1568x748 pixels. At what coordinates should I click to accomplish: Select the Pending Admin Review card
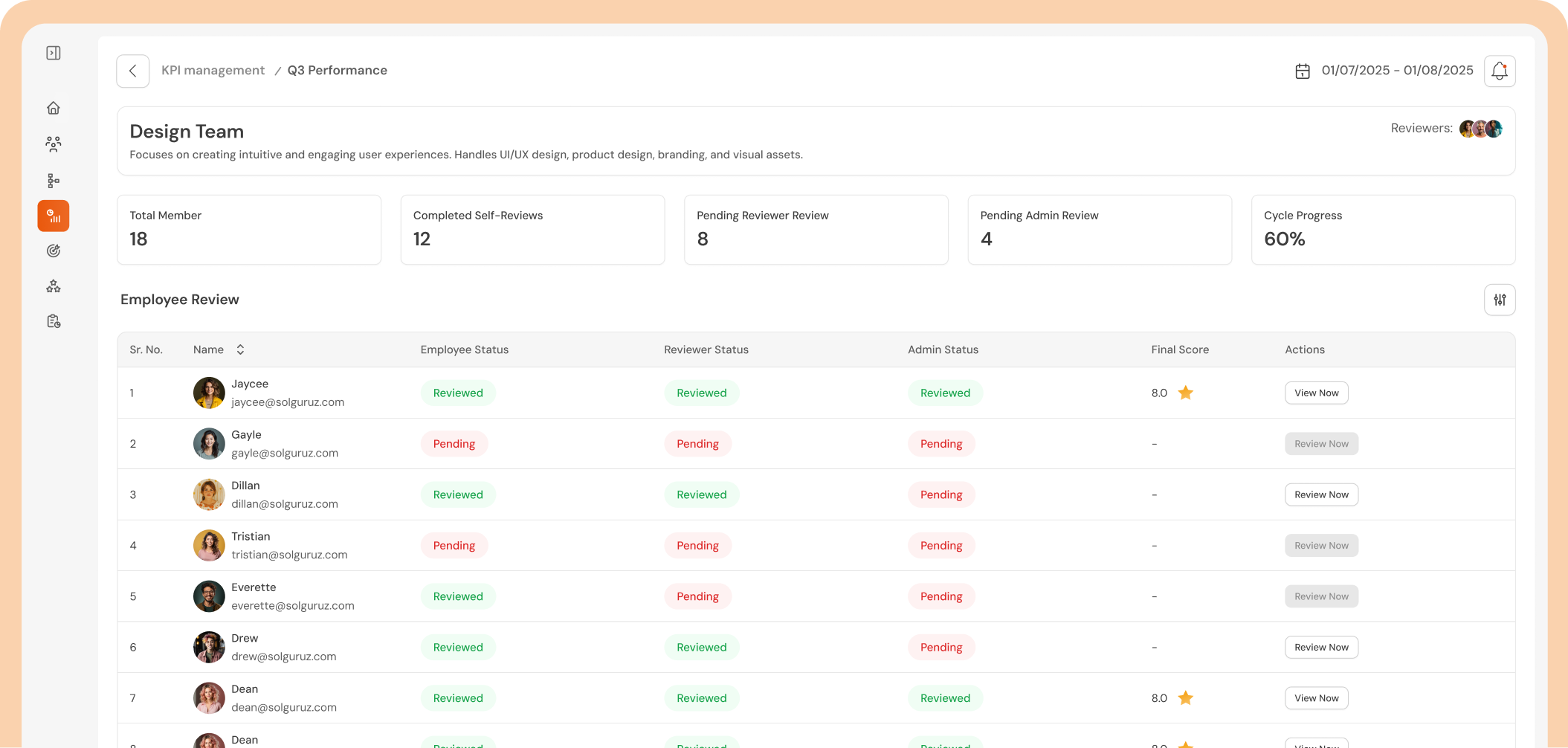click(x=1099, y=230)
